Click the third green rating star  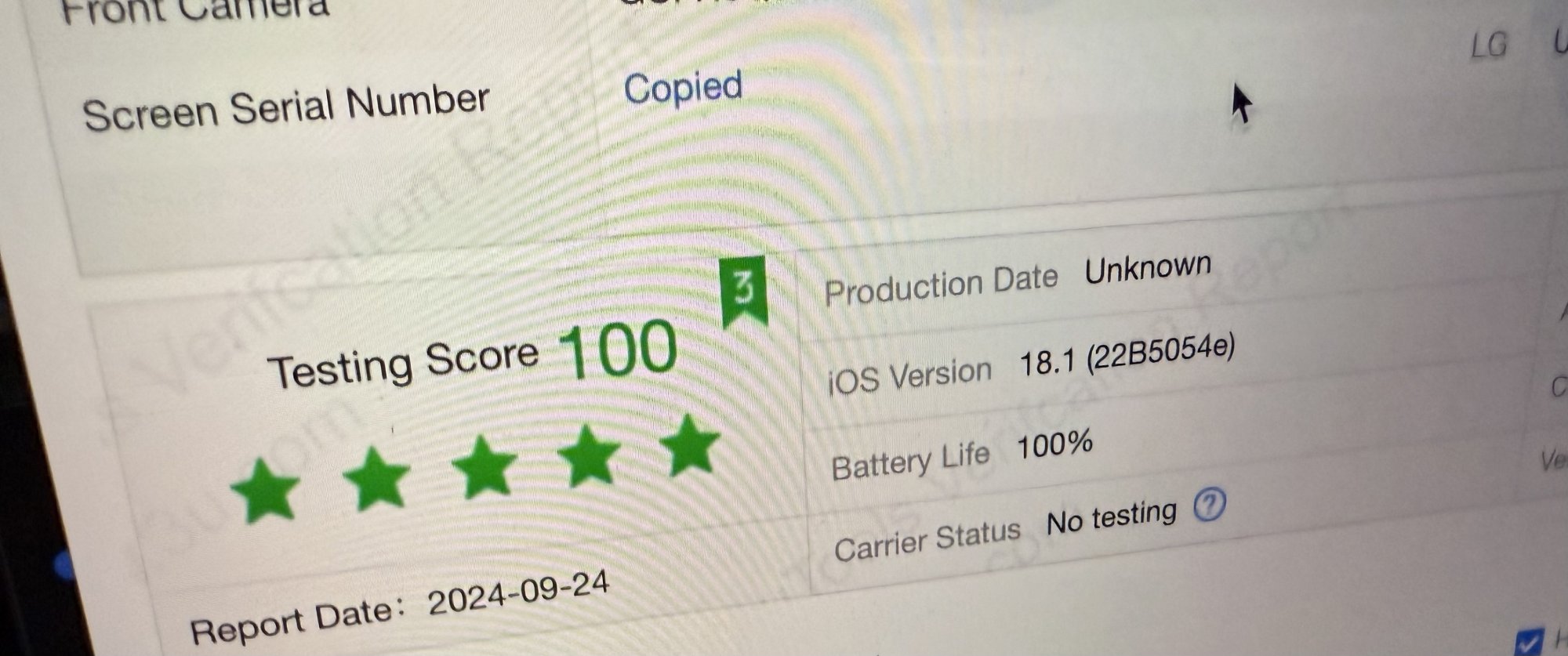coord(485,466)
